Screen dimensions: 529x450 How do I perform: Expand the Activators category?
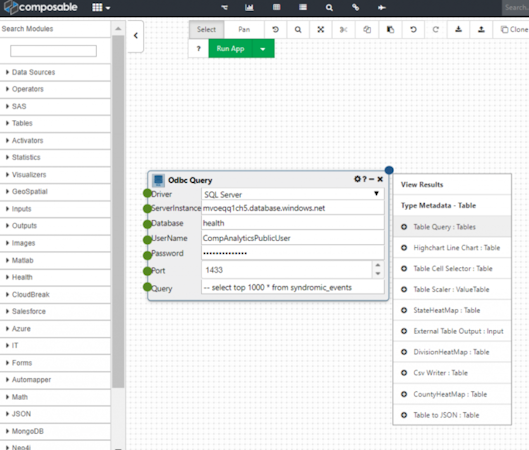55,140
